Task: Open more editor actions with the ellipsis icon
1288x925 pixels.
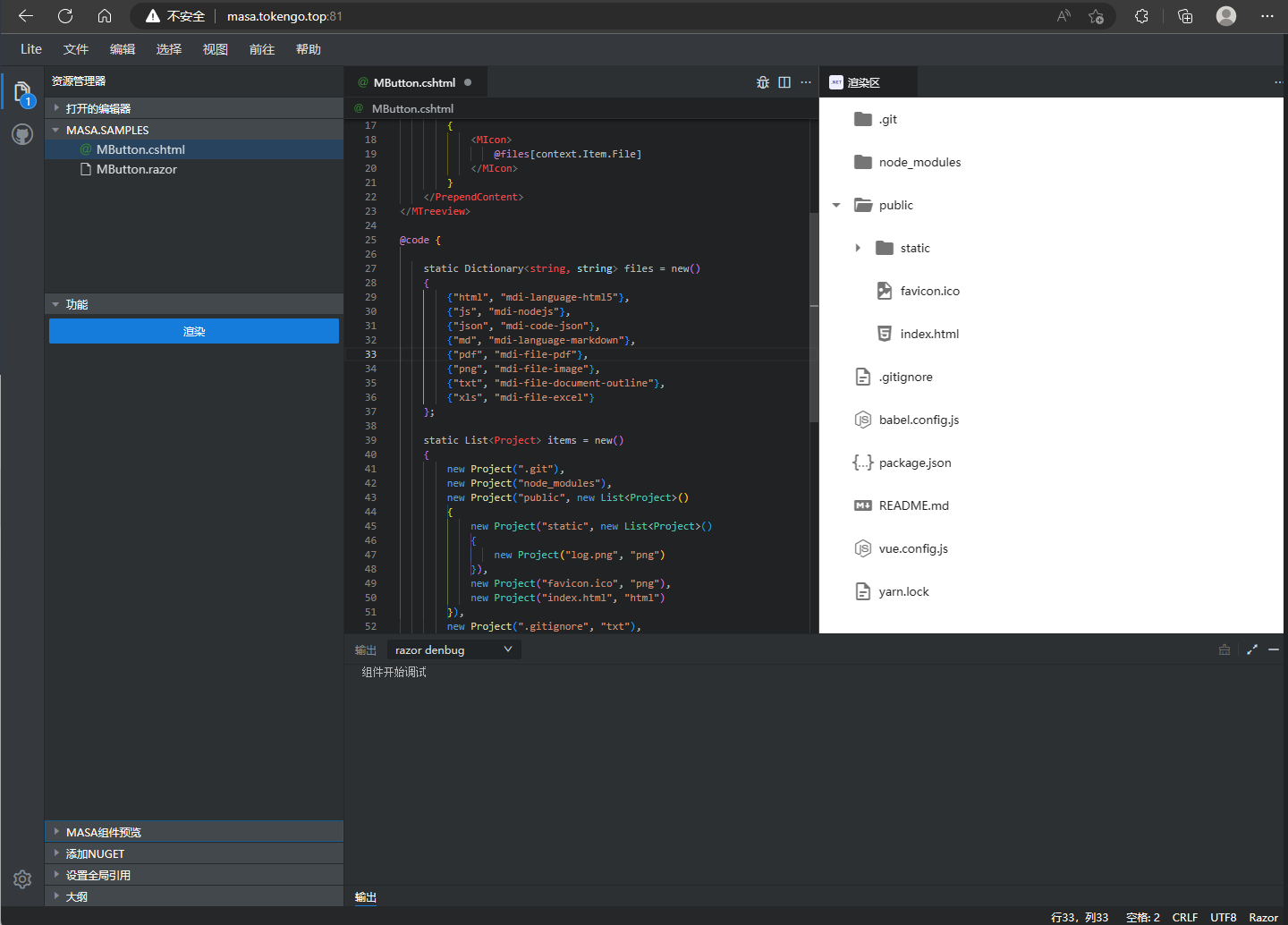Action: point(805,81)
